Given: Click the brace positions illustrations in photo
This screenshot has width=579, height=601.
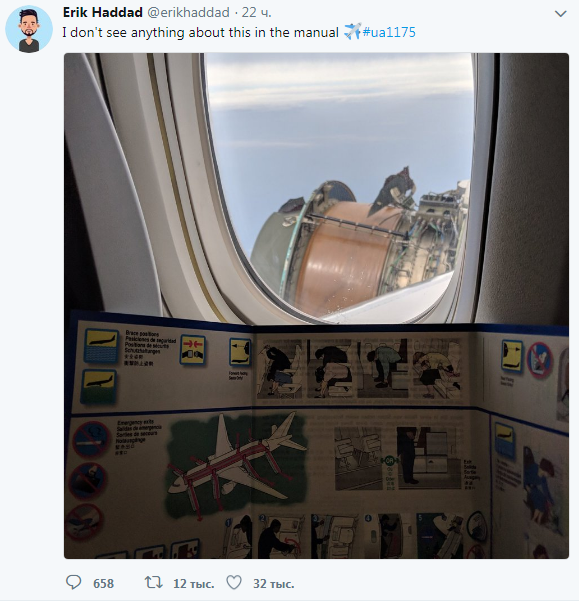Looking at the screenshot, I should (360, 368).
